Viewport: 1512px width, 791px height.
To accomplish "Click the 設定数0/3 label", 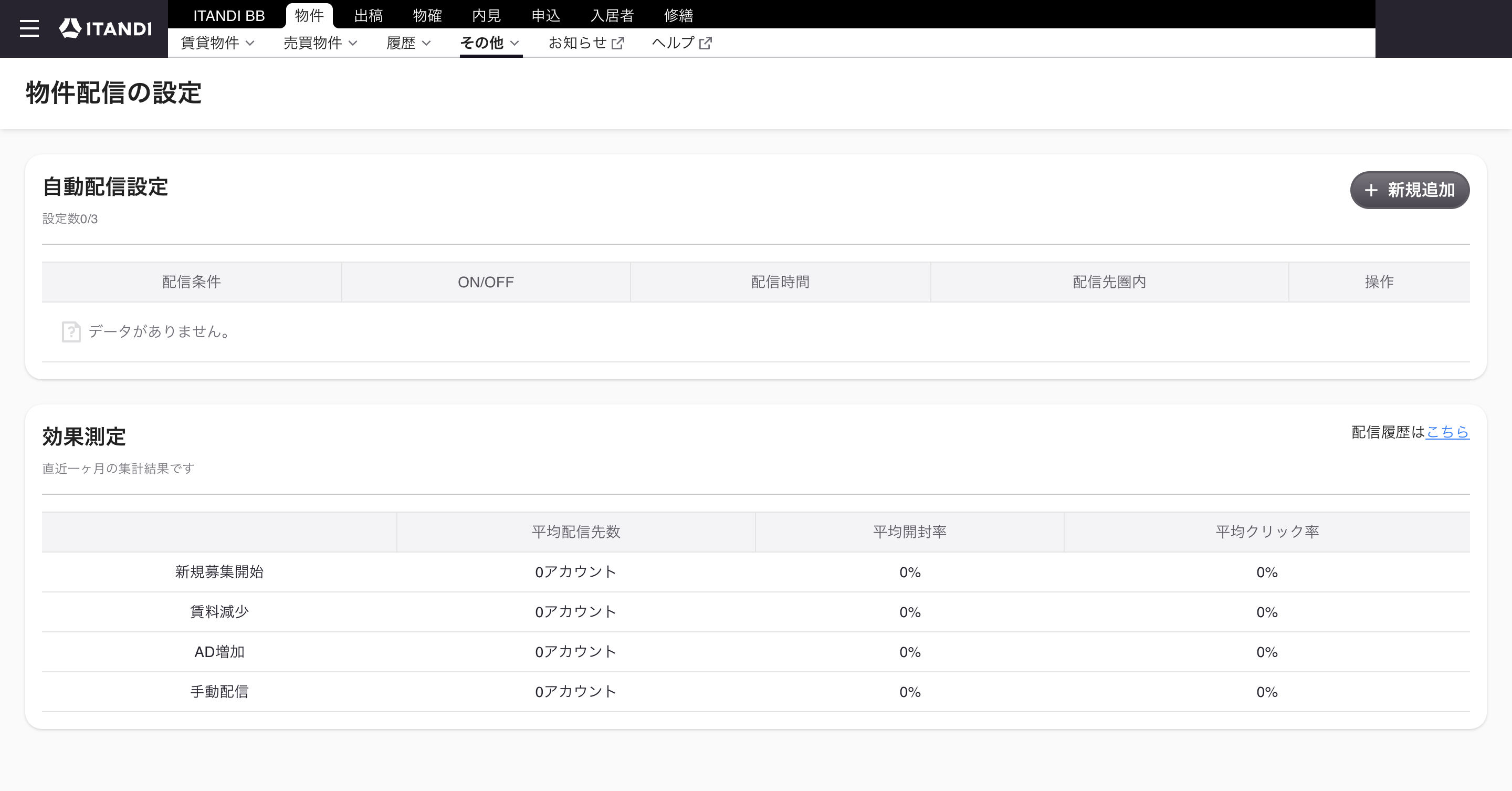I will click(70, 219).
